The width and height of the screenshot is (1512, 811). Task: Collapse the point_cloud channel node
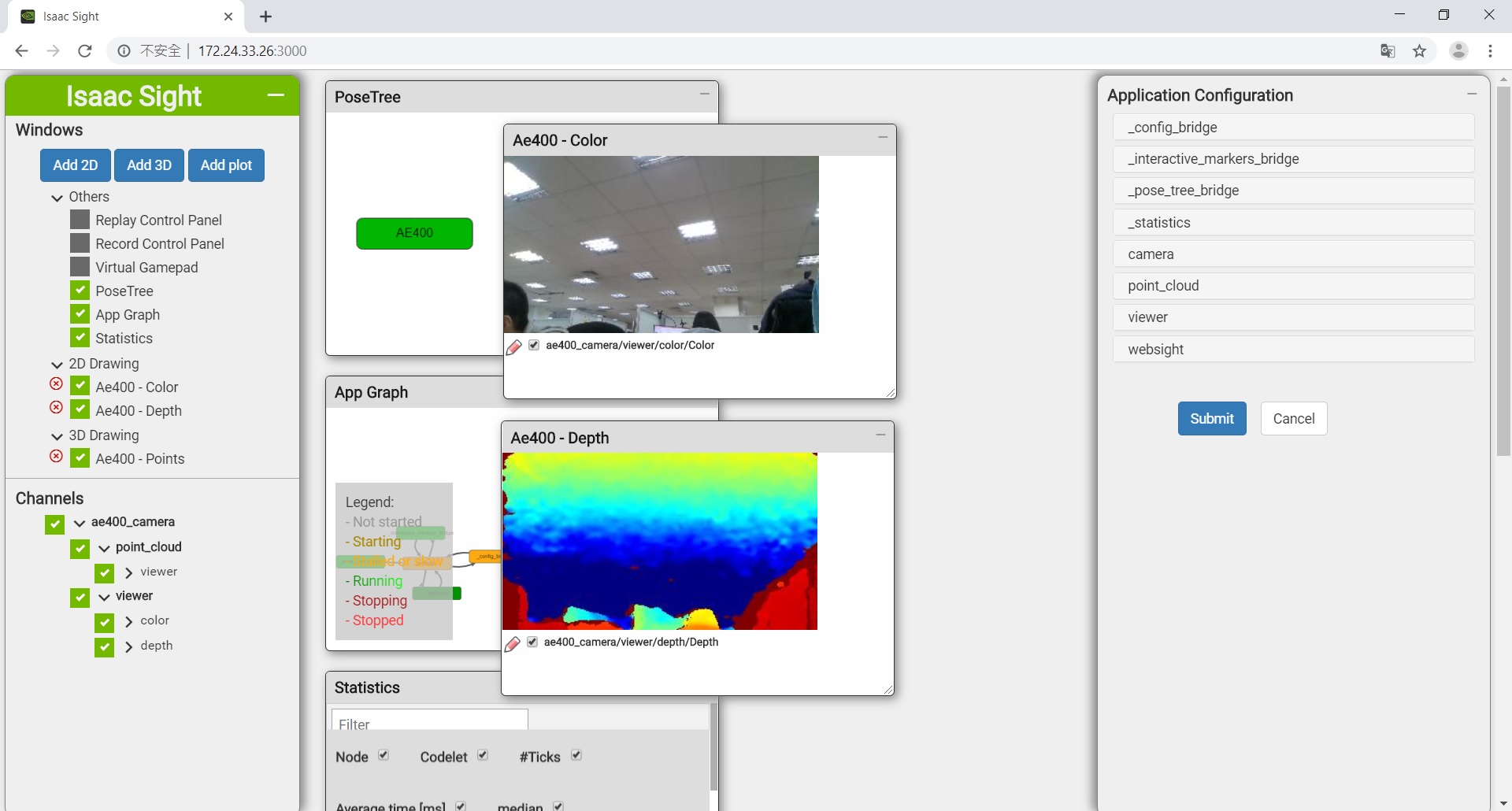click(x=104, y=548)
